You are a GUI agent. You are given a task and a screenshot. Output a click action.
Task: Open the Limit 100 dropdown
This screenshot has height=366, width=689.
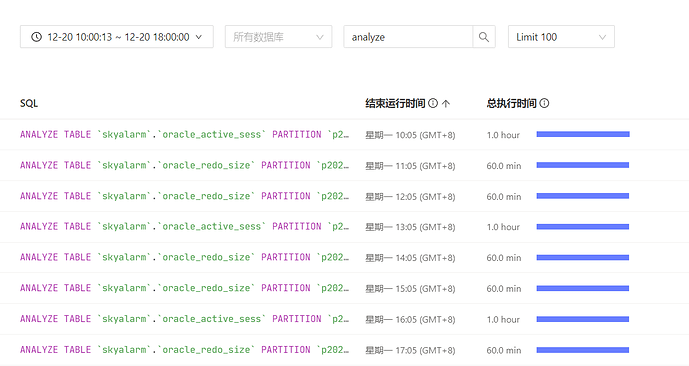click(x=561, y=37)
